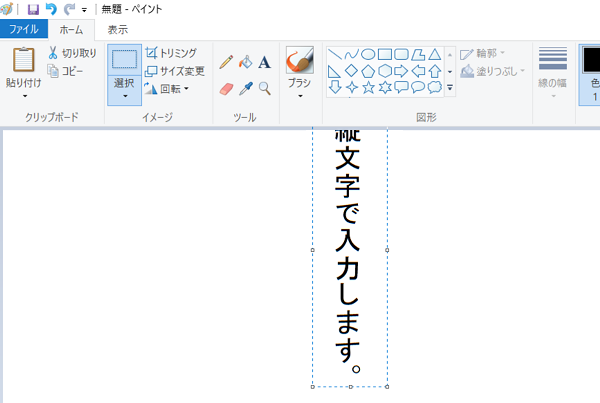Choose the Line shape
Viewport: 600px width, 403px height.
pos(335,54)
